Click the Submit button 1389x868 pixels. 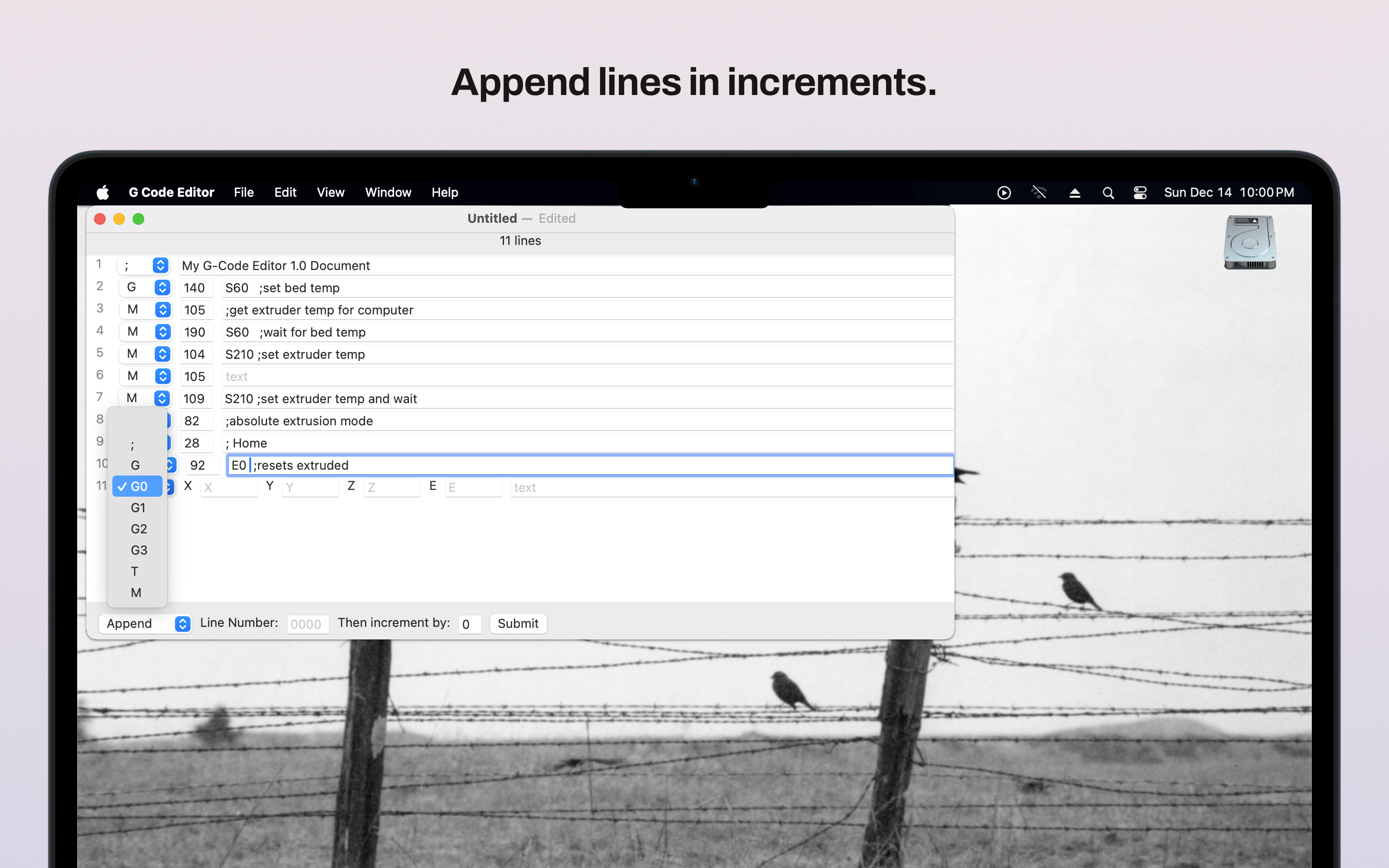click(517, 624)
